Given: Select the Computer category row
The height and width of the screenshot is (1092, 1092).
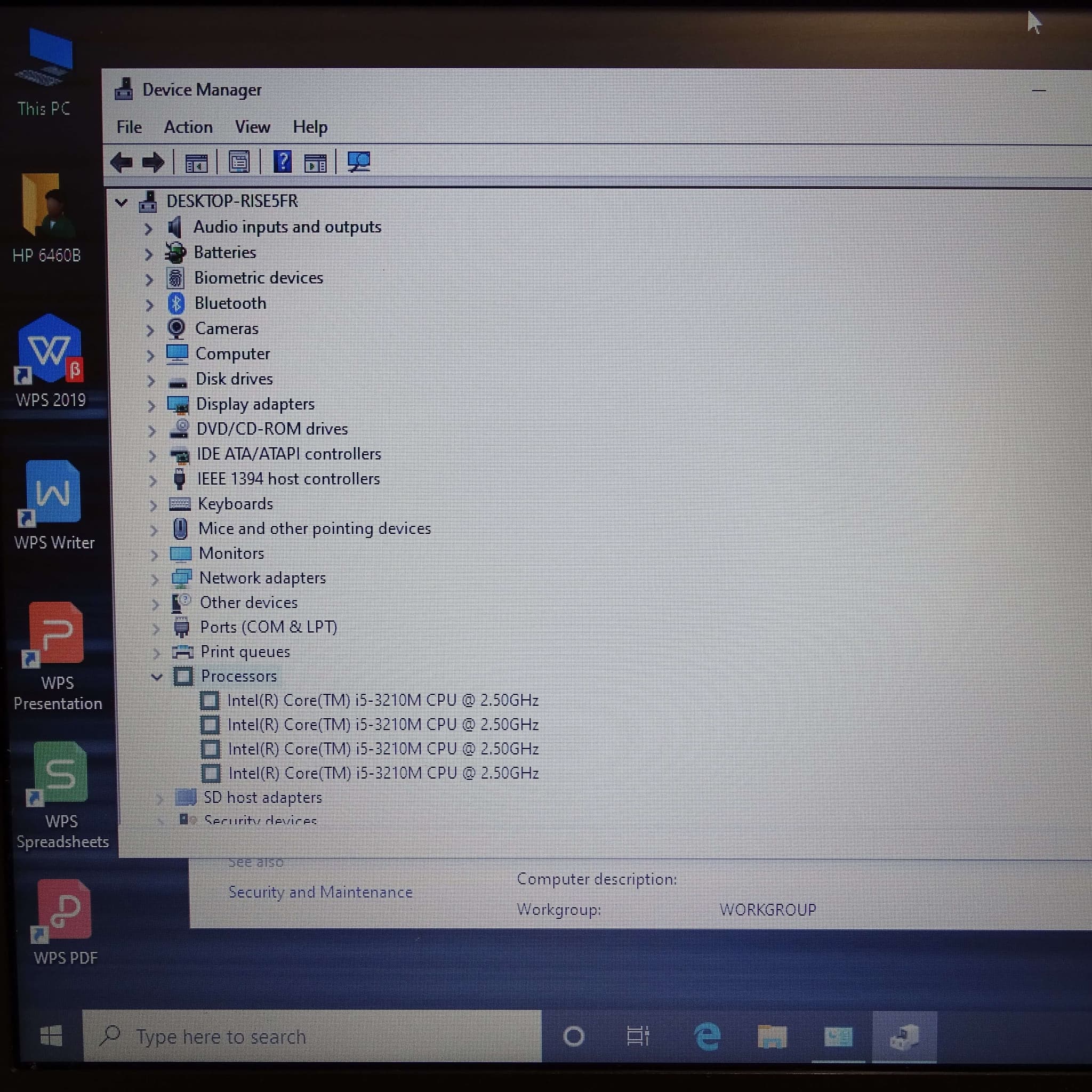Looking at the screenshot, I should click(x=232, y=354).
